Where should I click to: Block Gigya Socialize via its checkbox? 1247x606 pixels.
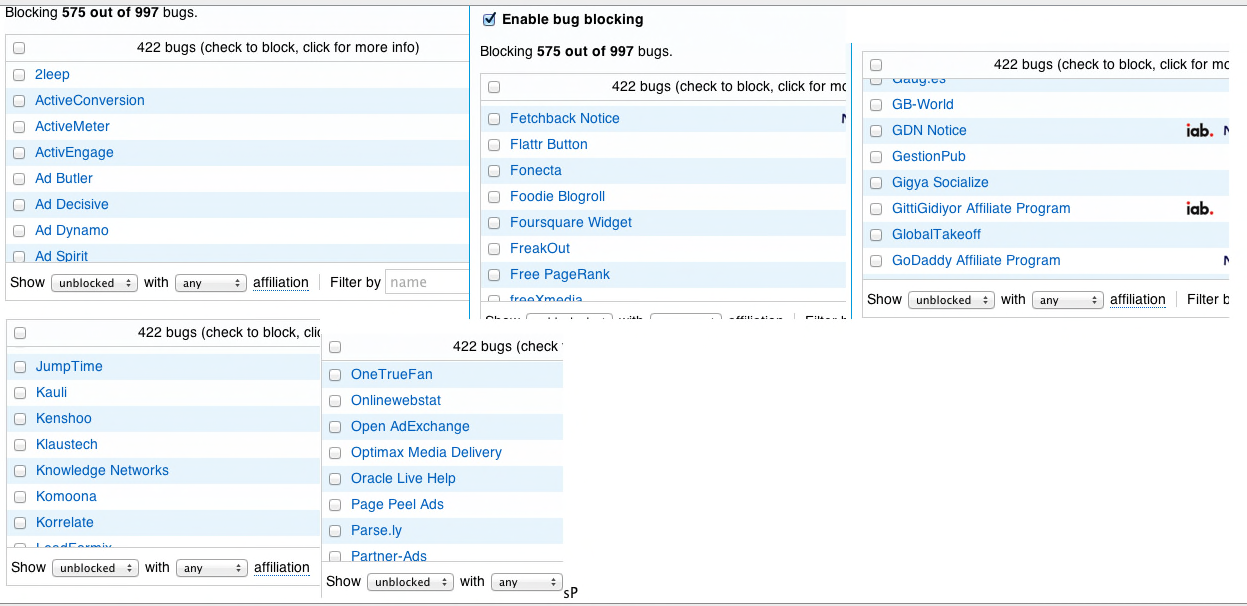pos(876,183)
